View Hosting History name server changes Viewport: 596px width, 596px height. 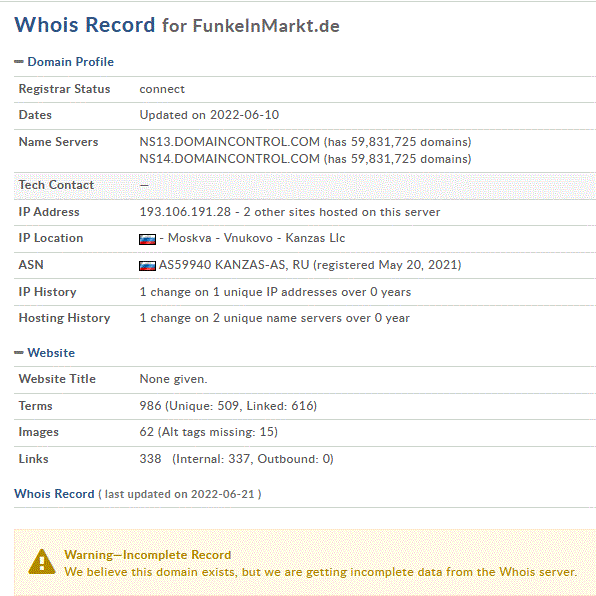(274, 318)
